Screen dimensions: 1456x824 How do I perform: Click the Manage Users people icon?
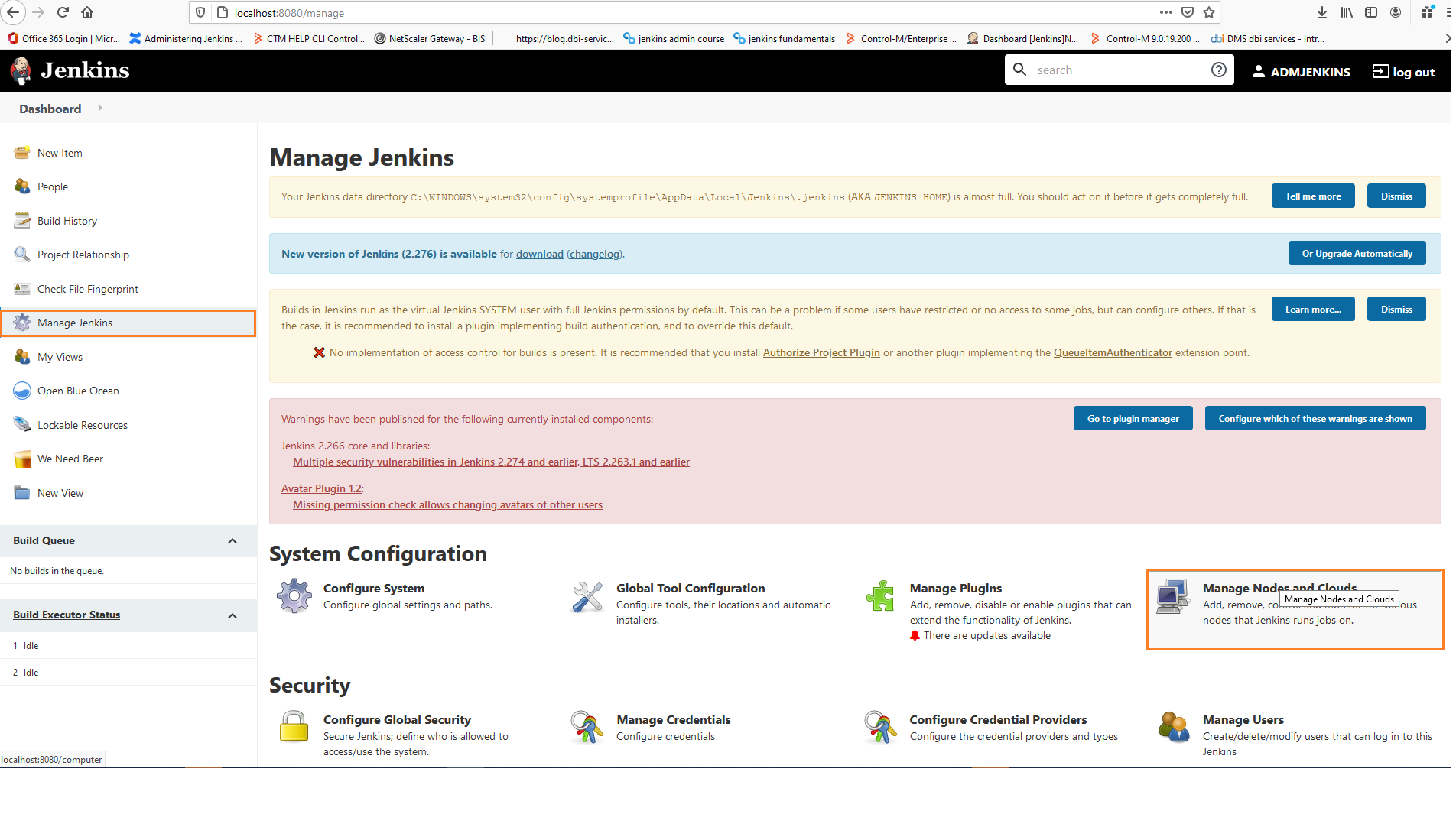[x=1174, y=727]
